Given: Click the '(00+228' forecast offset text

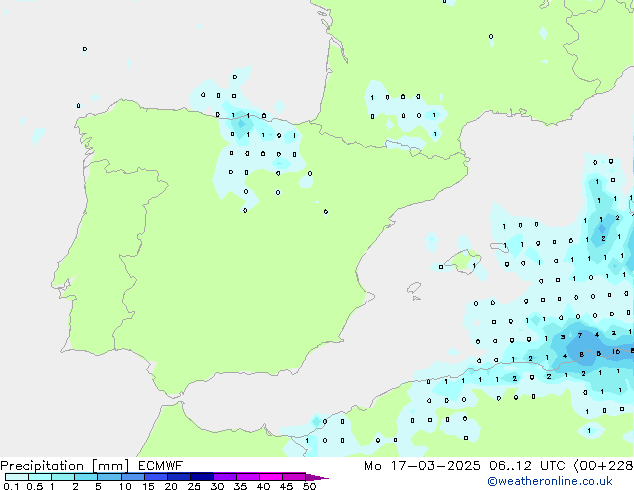Looking at the screenshot, I should click(x=603, y=466).
